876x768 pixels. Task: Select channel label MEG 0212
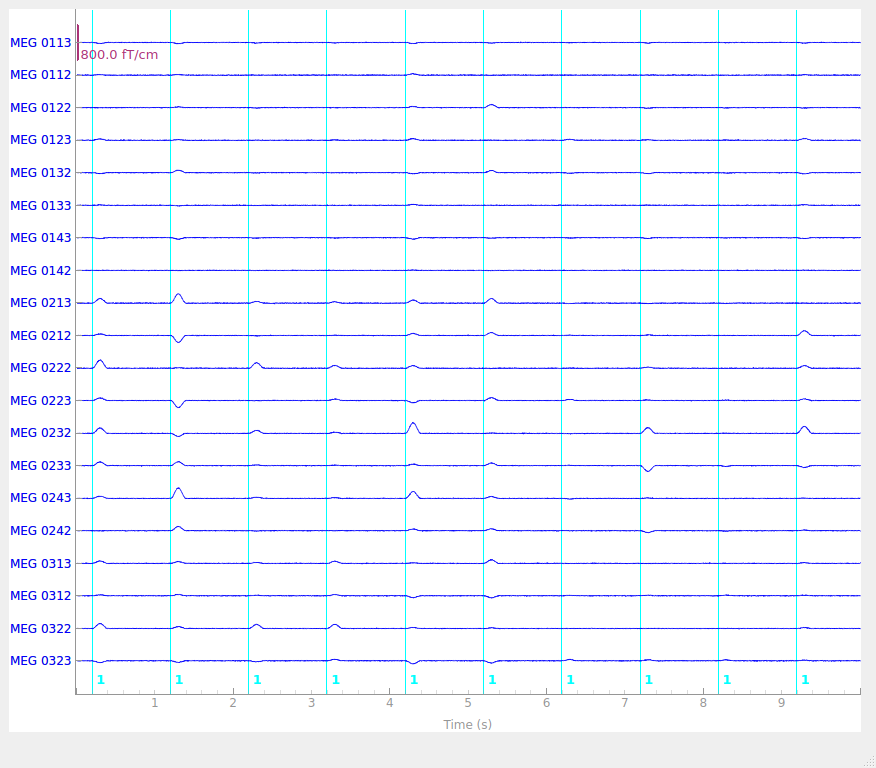coord(41,336)
